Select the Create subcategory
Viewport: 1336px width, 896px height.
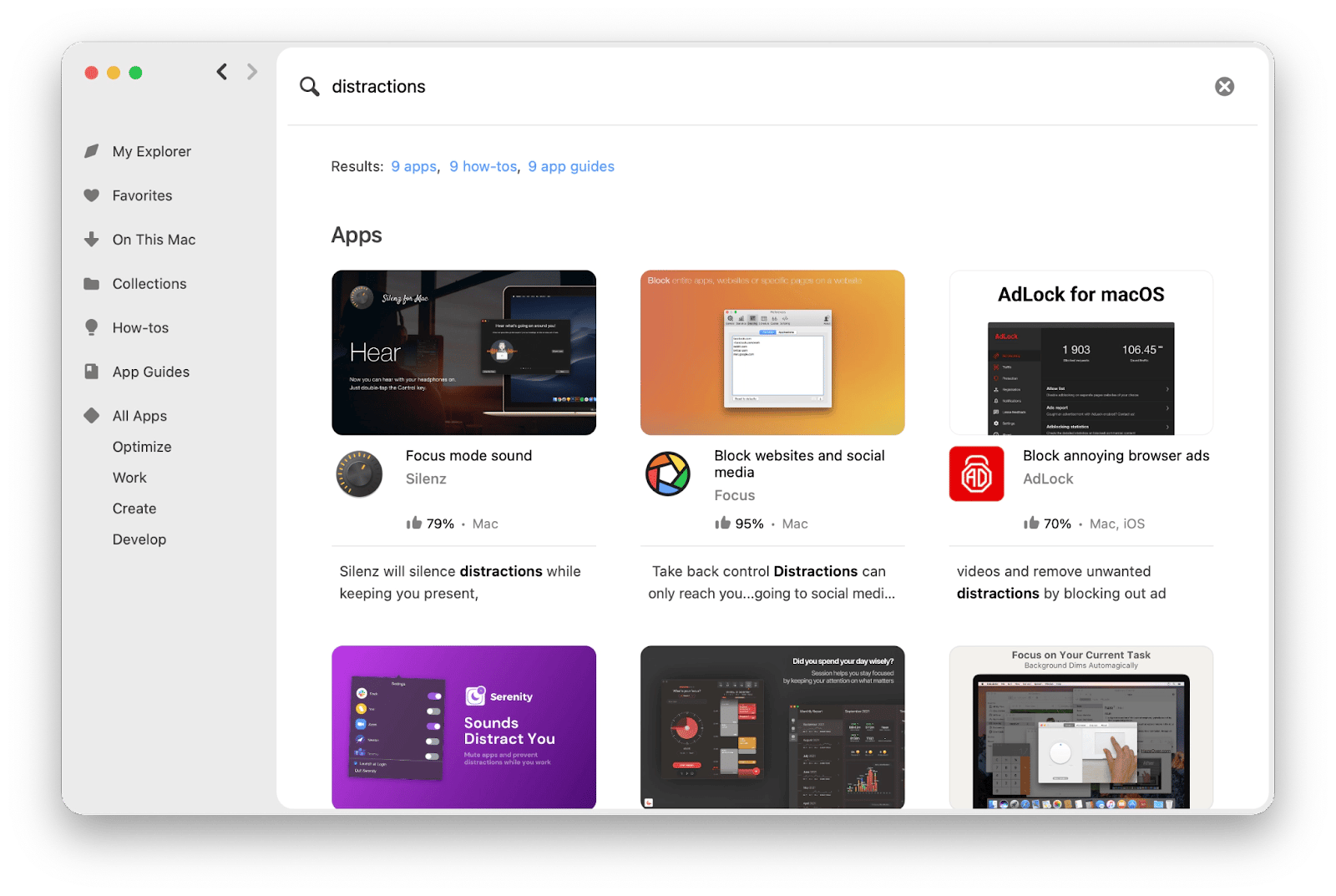tap(134, 509)
